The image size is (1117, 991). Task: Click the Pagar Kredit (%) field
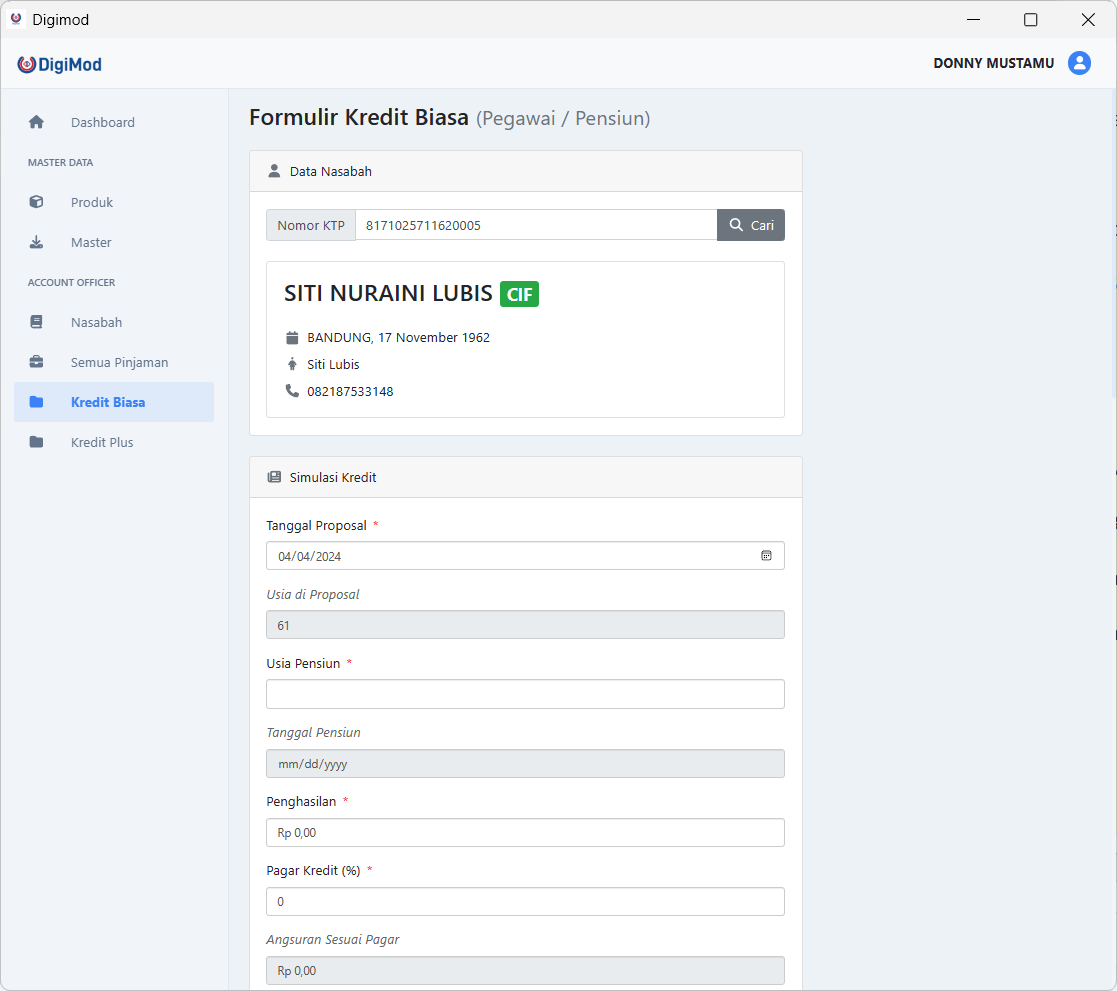tap(525, 901)
